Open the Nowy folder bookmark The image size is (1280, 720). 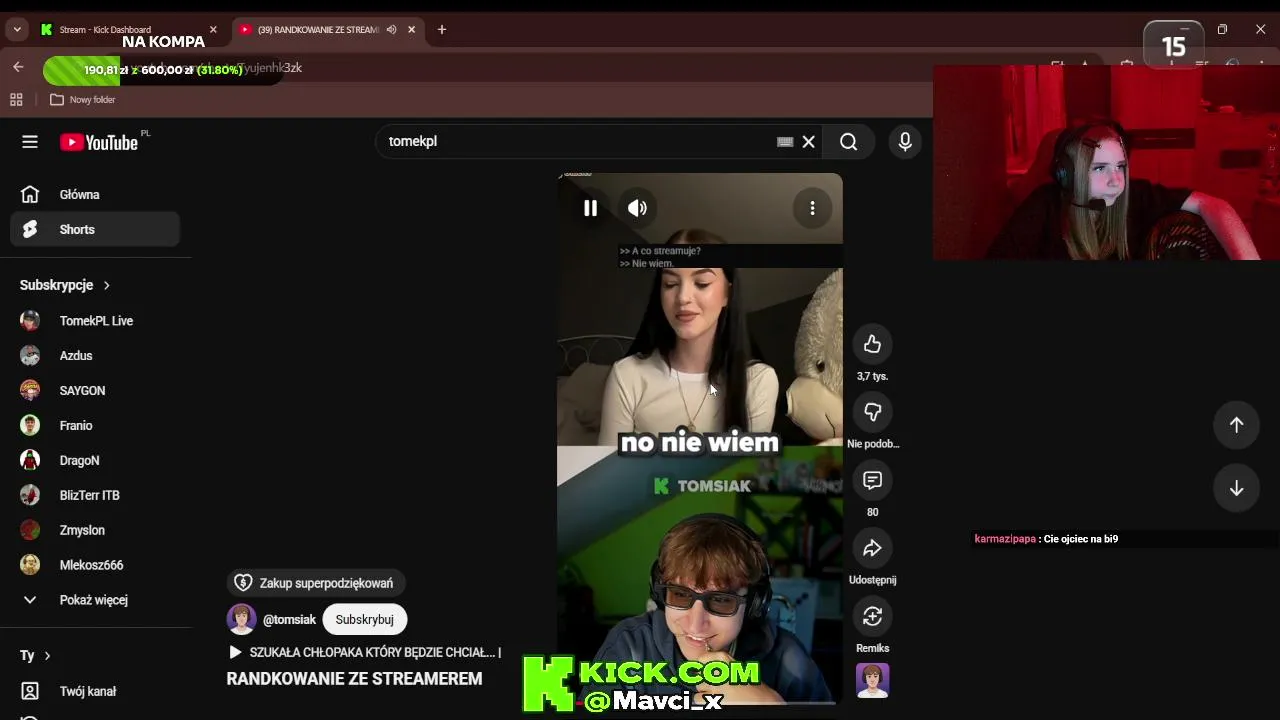tap(83, 99)
